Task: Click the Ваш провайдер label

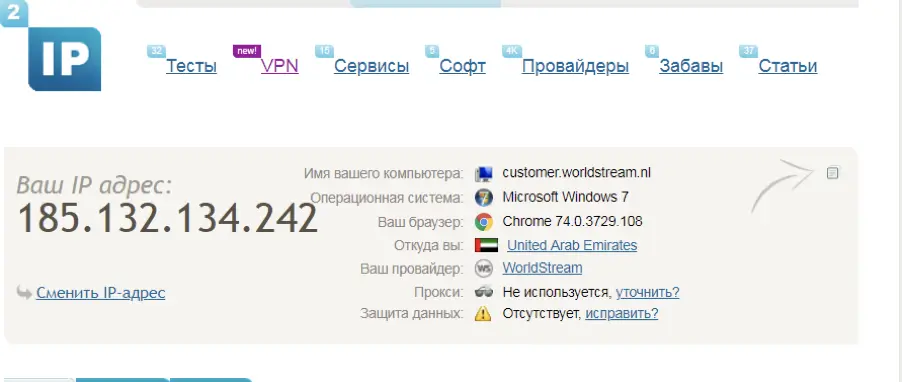Action: pyautogui.click(x=412, y=269)
